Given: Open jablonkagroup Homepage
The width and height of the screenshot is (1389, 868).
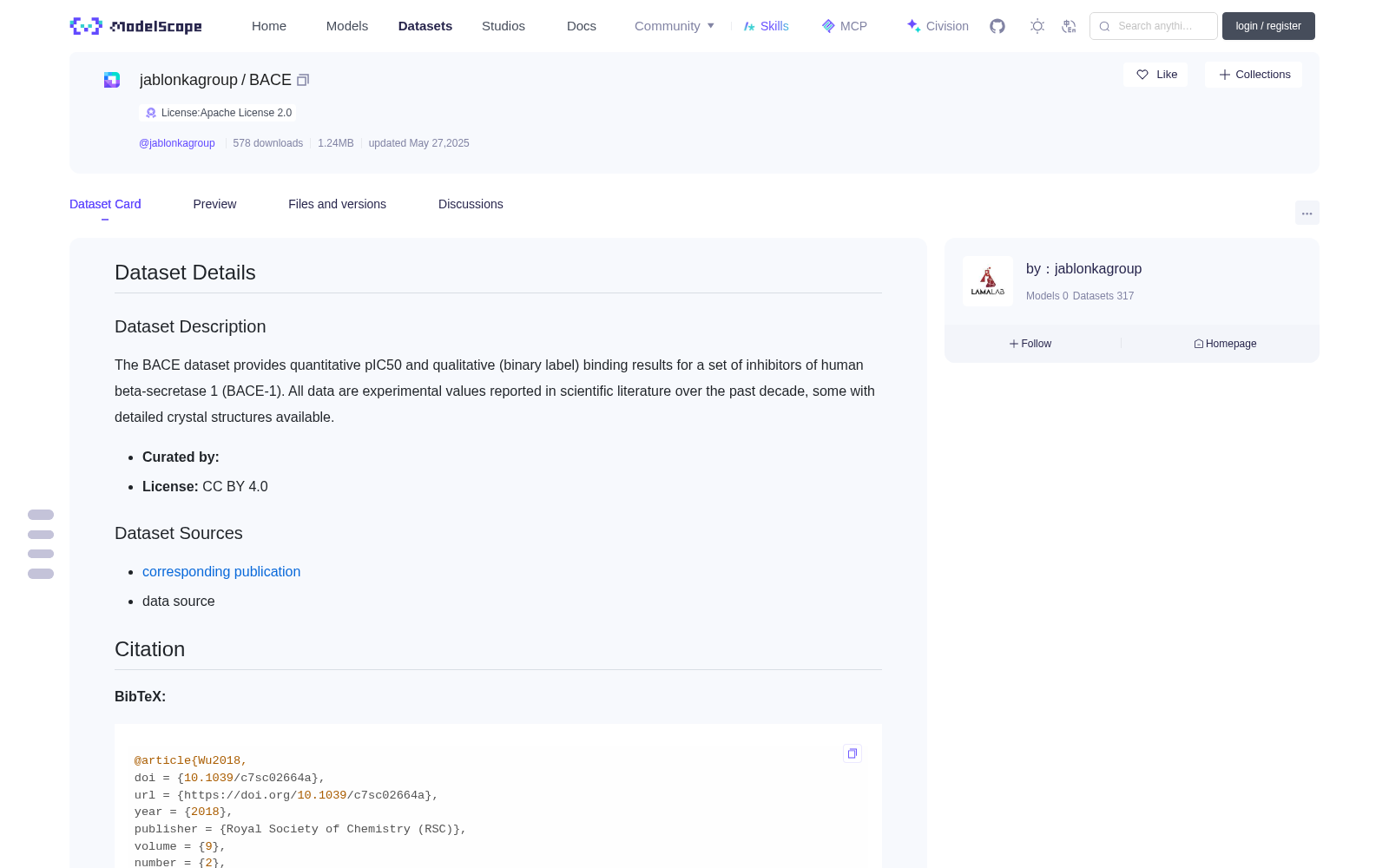Looking at the screenshot, I should click(x=1225, y=344).
